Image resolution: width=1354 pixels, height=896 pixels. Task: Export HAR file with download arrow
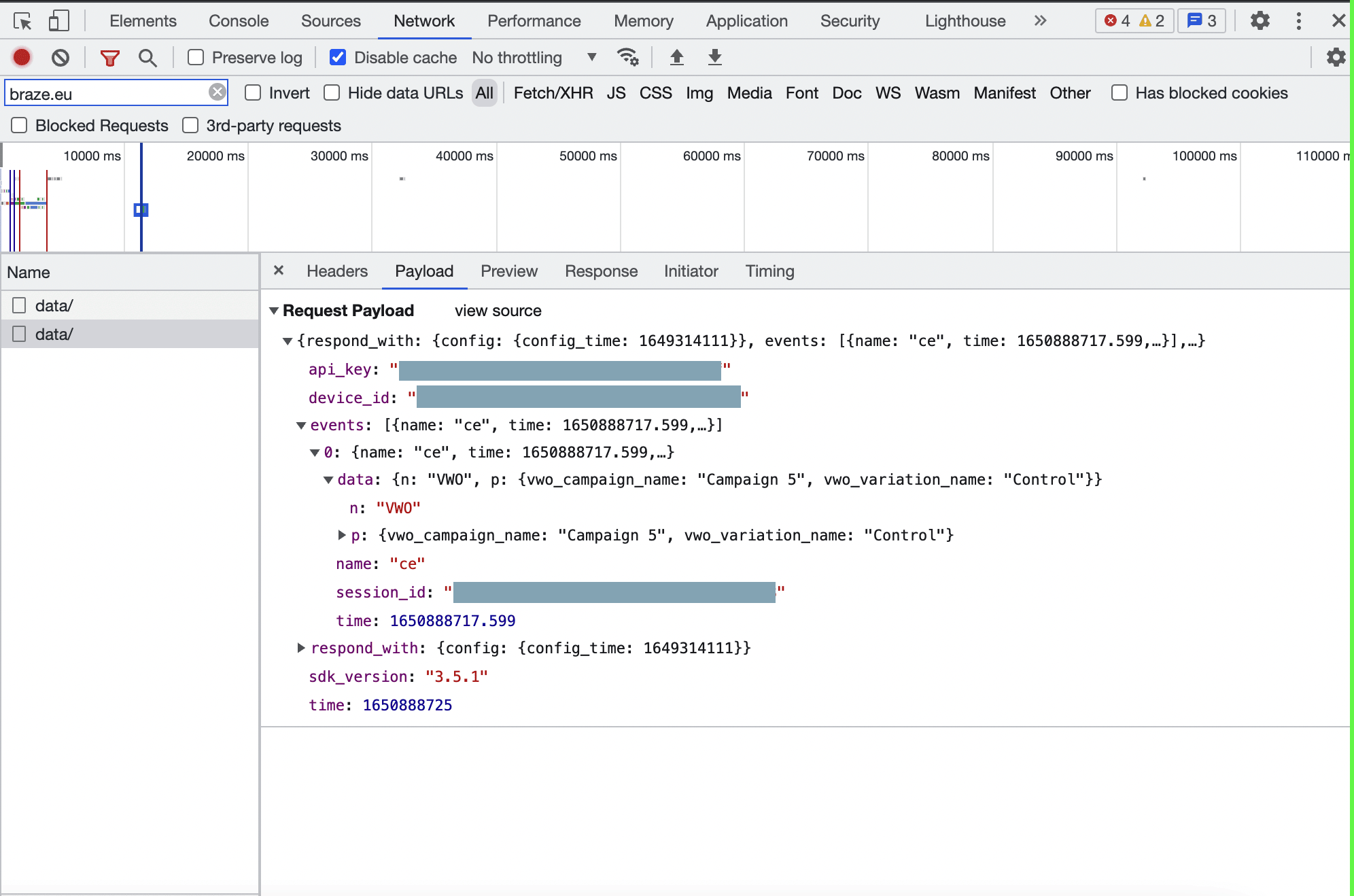coord(714,57)
